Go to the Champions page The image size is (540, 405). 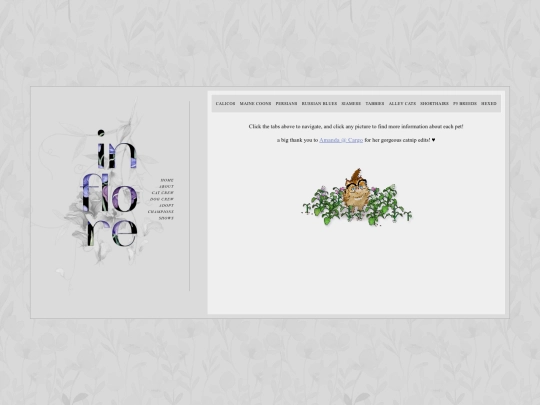coord(161,212)
